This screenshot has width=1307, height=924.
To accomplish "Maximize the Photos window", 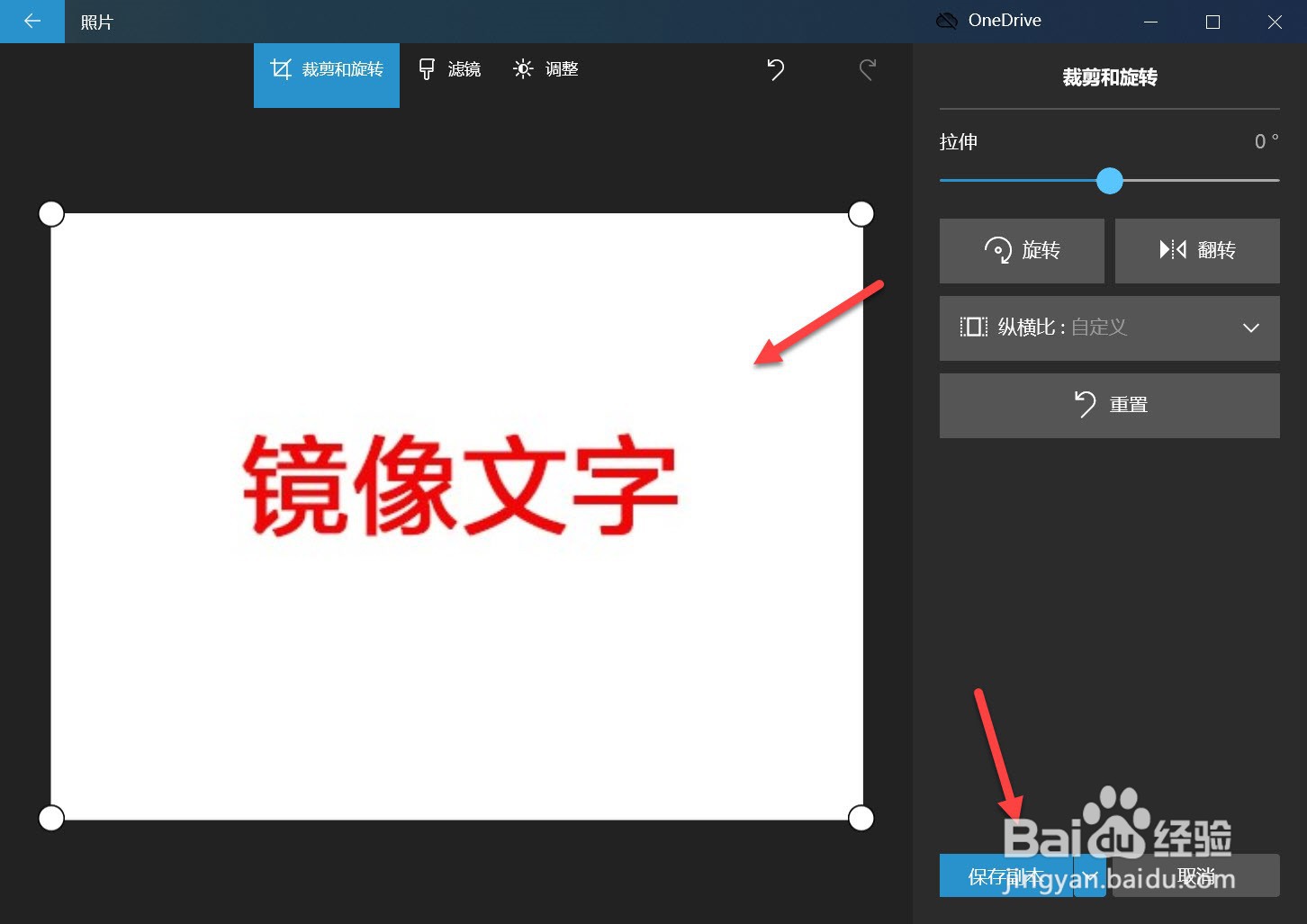I will [1212, 22].
